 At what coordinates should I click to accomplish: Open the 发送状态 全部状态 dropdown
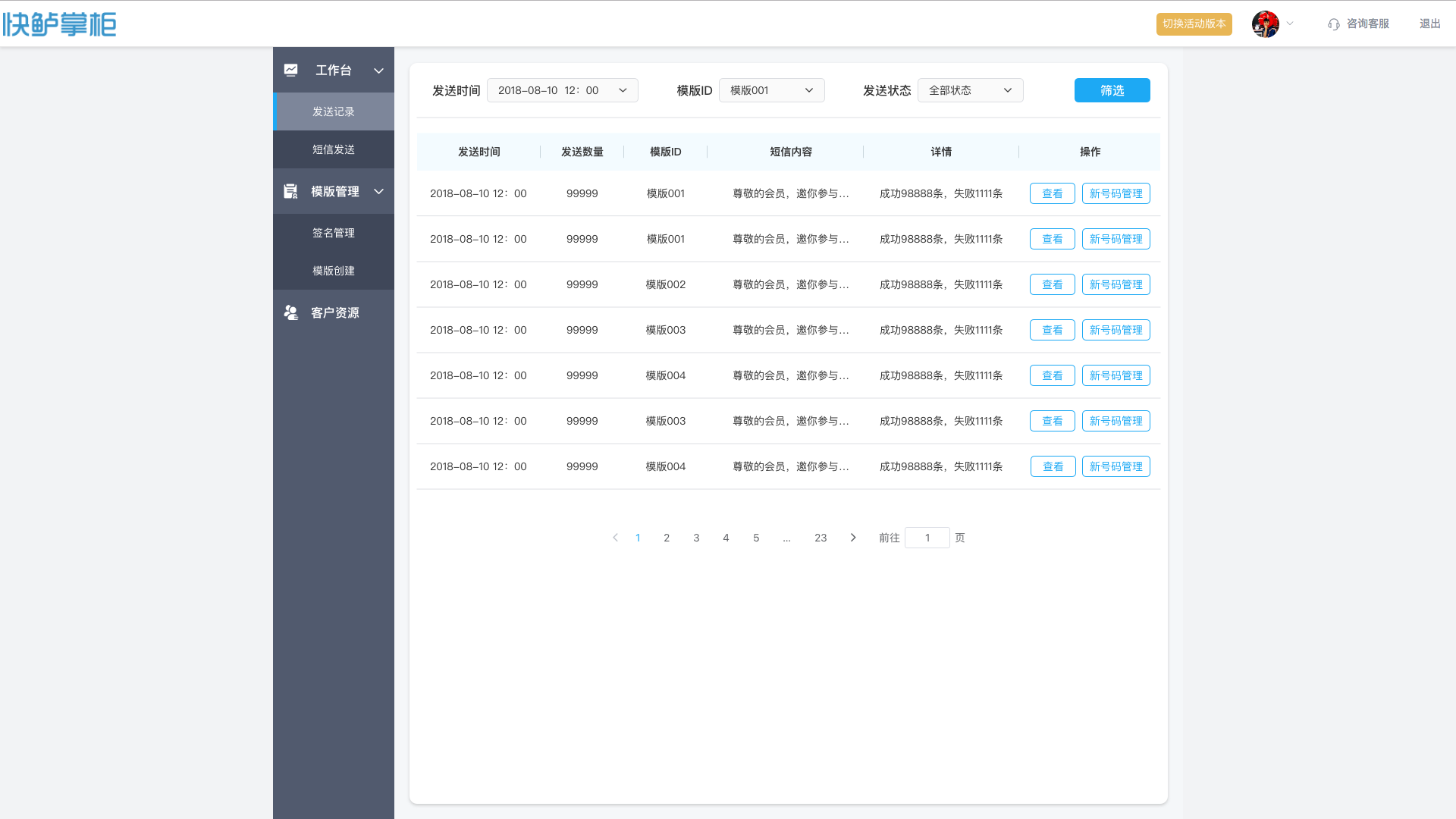(970, 90)
